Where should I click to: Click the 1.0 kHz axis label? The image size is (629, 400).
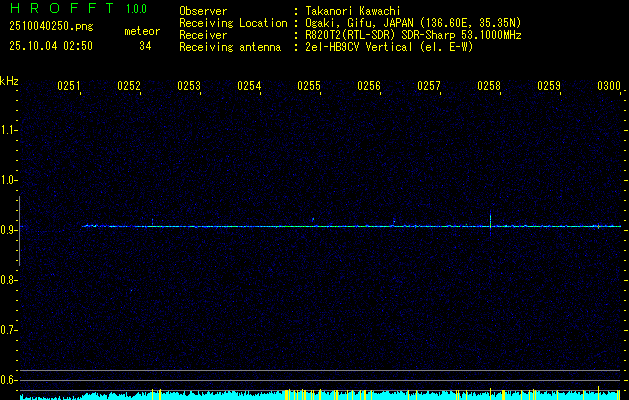[x=8, y=180]
